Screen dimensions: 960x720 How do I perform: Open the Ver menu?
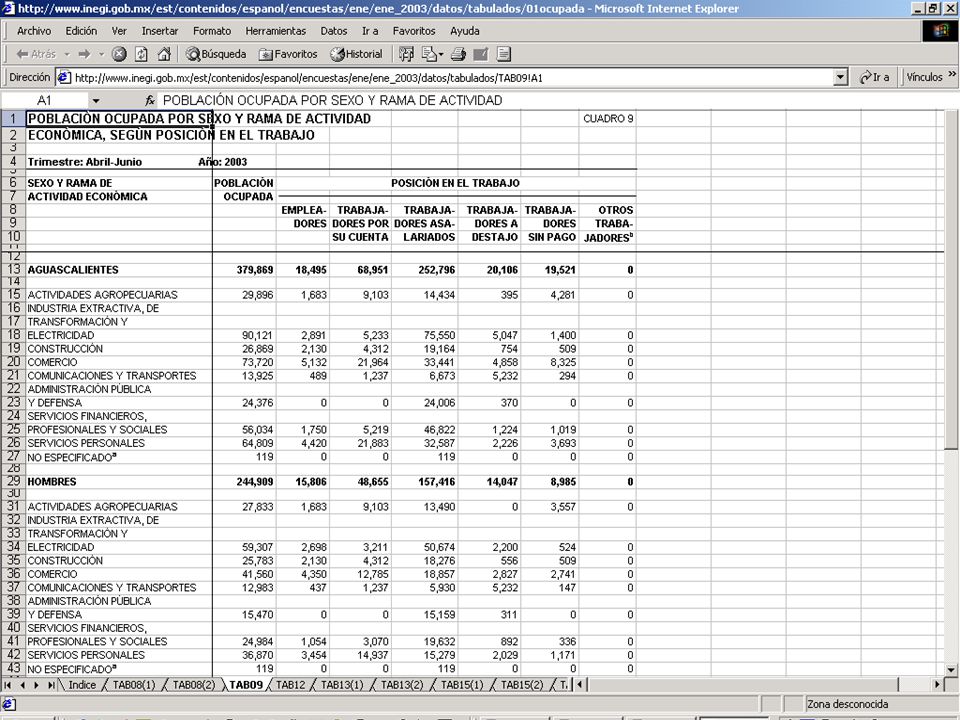click(119, 31)
